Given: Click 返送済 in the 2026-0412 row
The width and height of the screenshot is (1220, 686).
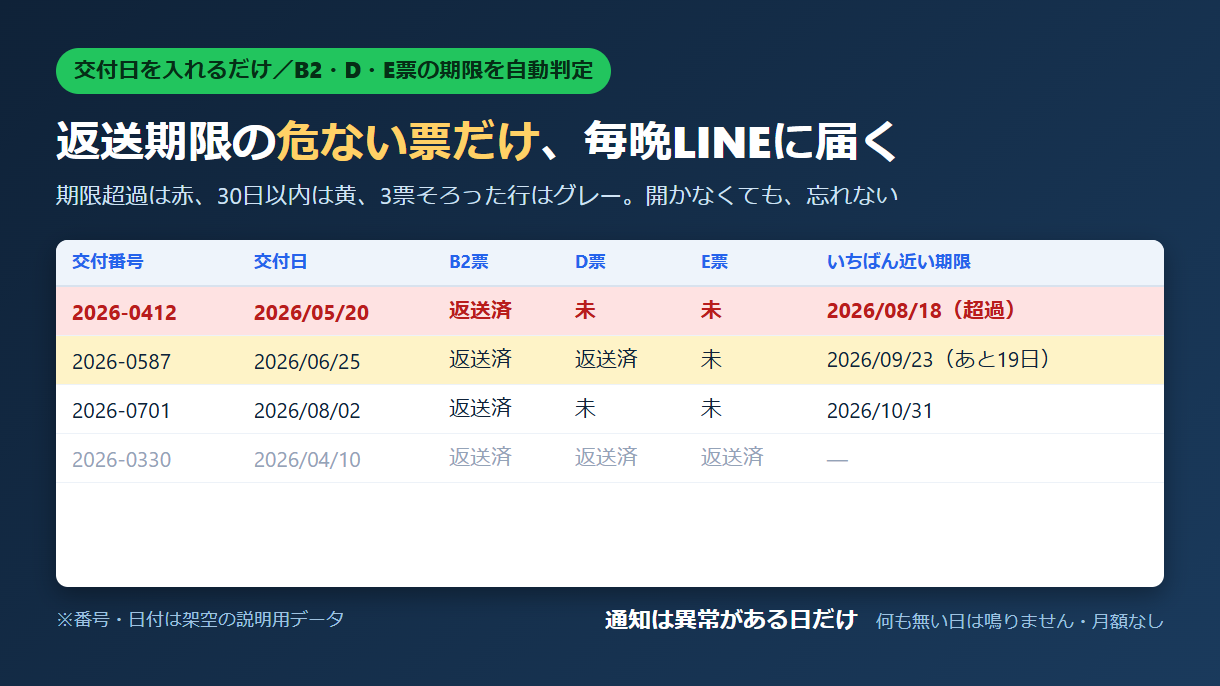Looking at the screenshot, I should (x=480, y=310).
